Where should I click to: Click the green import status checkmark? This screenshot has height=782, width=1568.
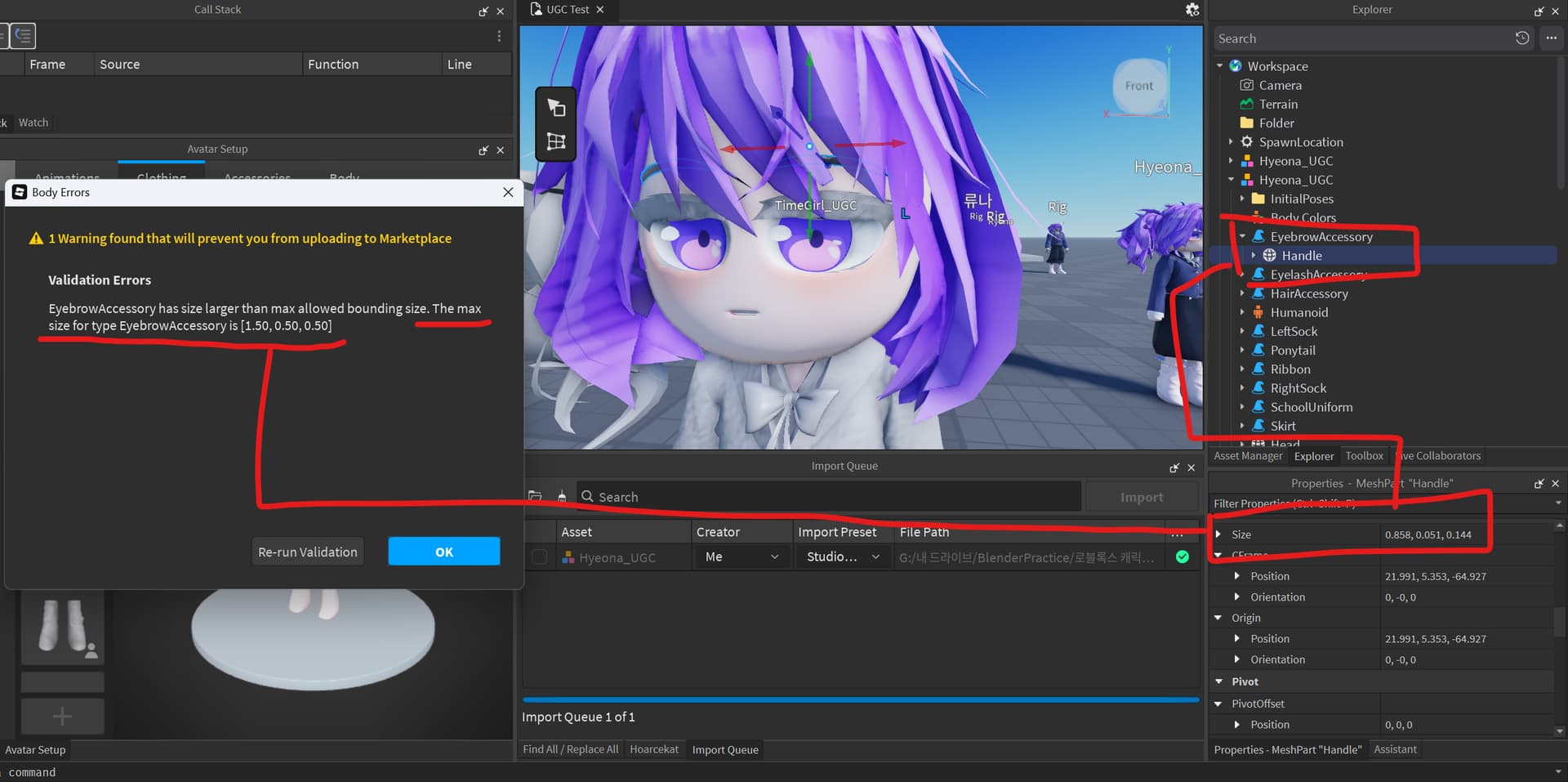pos(1182,557)
